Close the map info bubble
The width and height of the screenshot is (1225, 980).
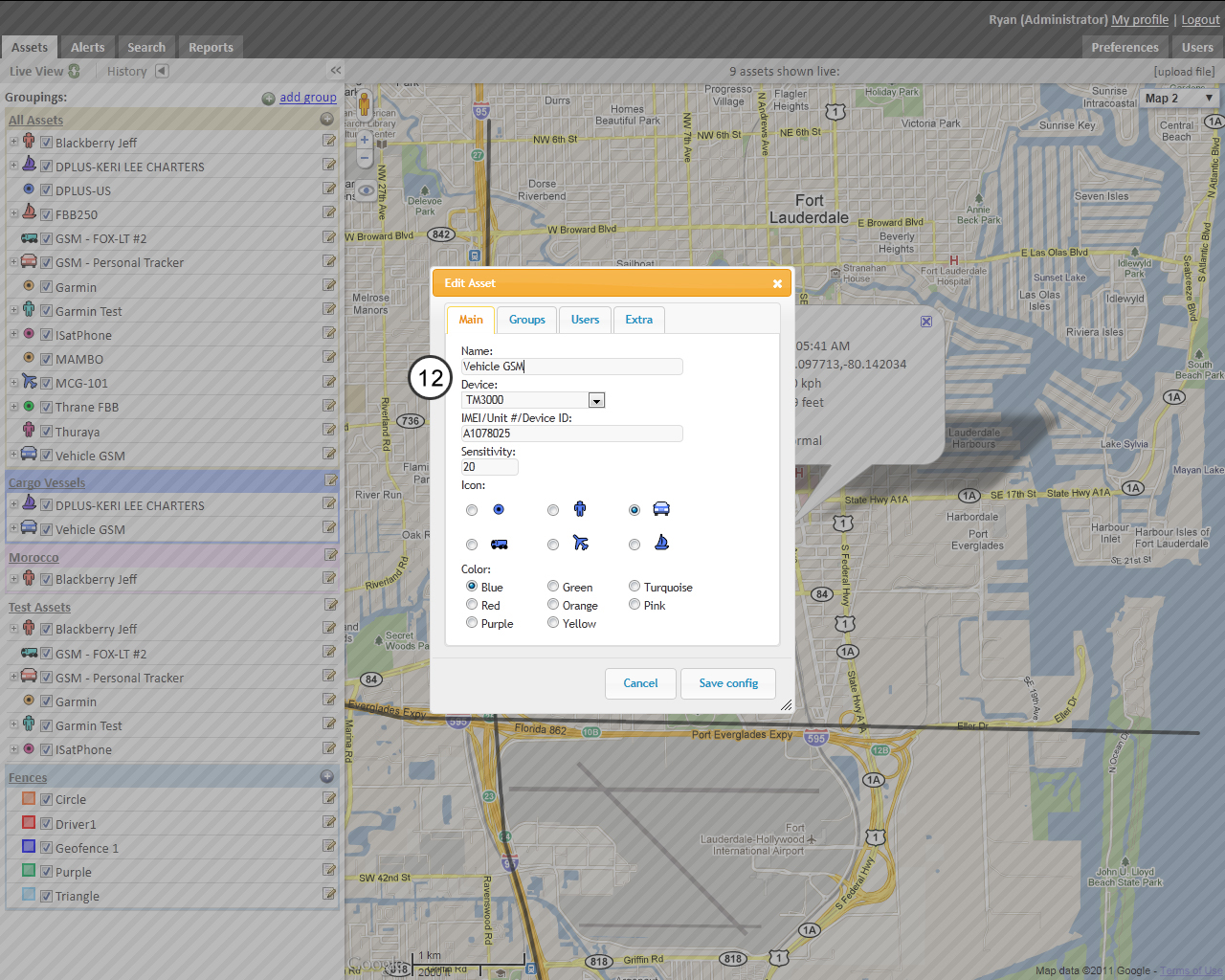click(x=925, y=322)
